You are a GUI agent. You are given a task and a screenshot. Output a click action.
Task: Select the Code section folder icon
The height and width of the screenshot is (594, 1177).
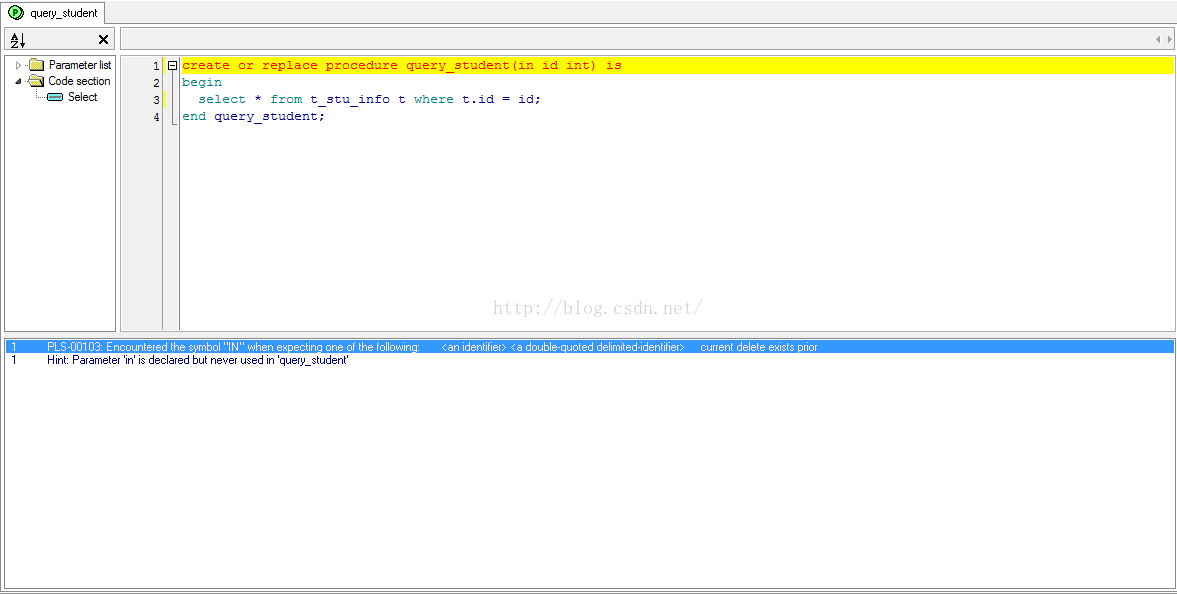(37, 81)
